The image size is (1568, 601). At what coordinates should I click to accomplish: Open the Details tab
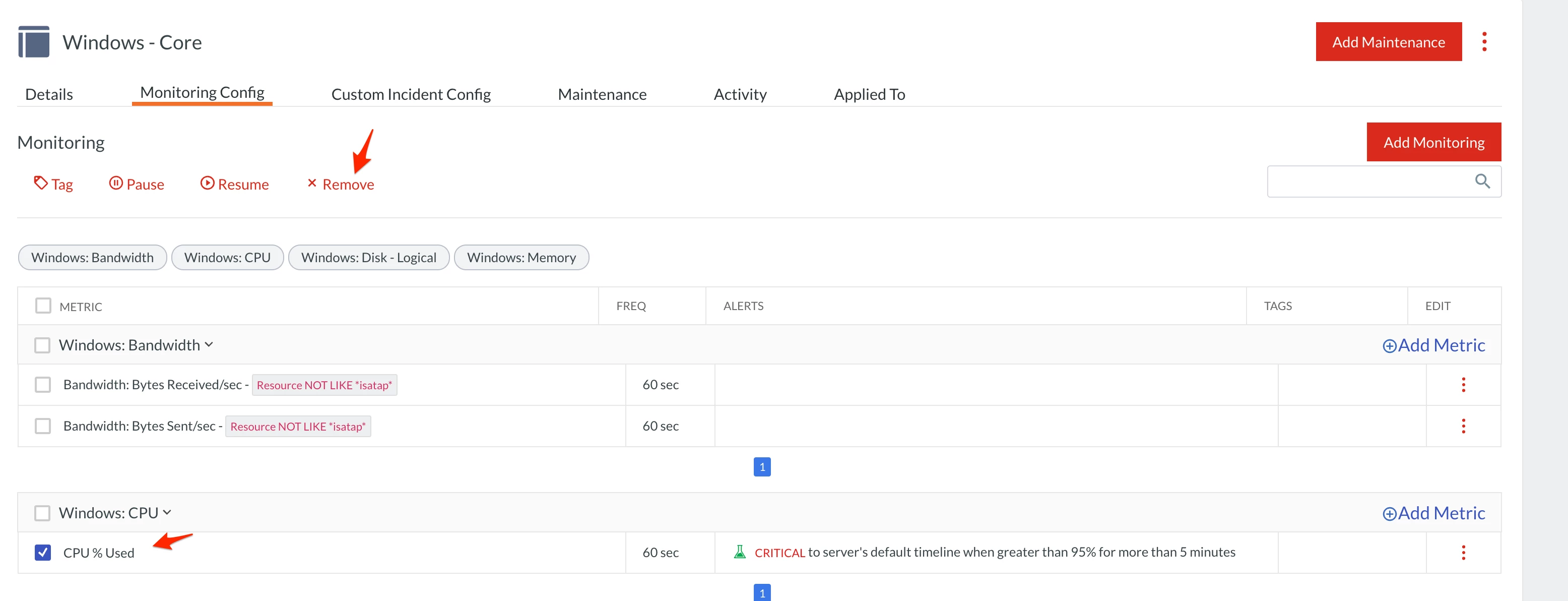(x=49, y=94)
